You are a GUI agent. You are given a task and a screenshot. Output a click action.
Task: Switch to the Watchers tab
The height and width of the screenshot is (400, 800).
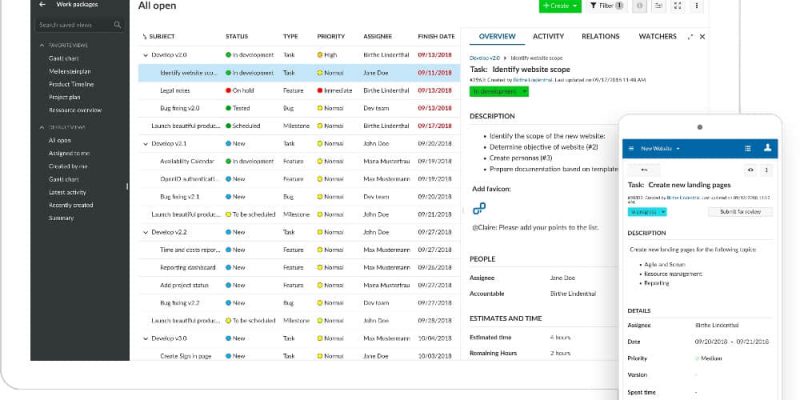[657, 37]
